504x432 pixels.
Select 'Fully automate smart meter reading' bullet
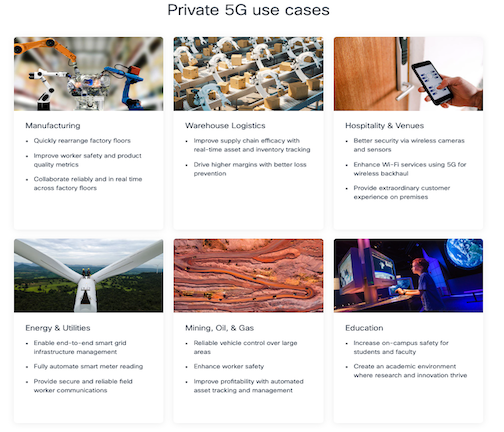tap(88, 366)
